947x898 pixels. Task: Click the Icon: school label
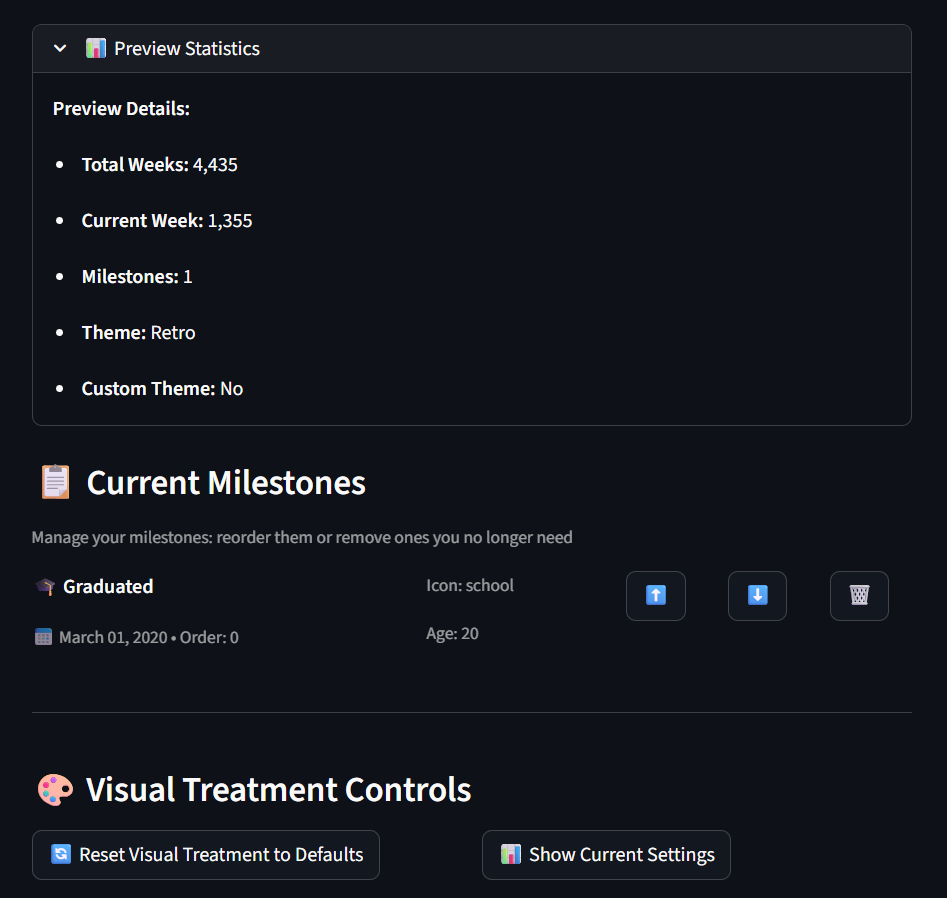pyautogui.click(x=470, y=585)
